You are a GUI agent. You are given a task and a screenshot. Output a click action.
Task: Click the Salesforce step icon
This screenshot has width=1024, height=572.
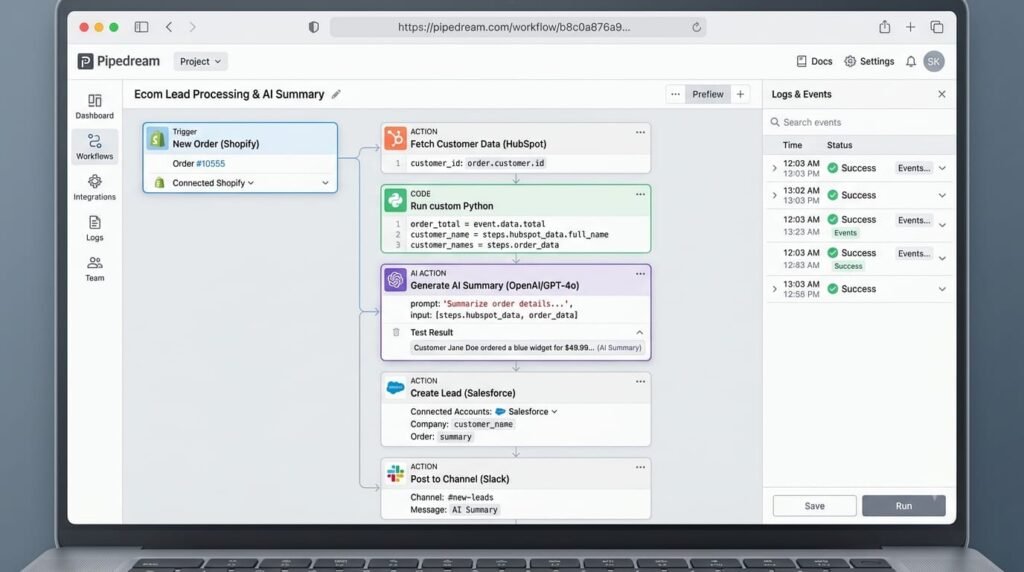click(x=394, y=388)
